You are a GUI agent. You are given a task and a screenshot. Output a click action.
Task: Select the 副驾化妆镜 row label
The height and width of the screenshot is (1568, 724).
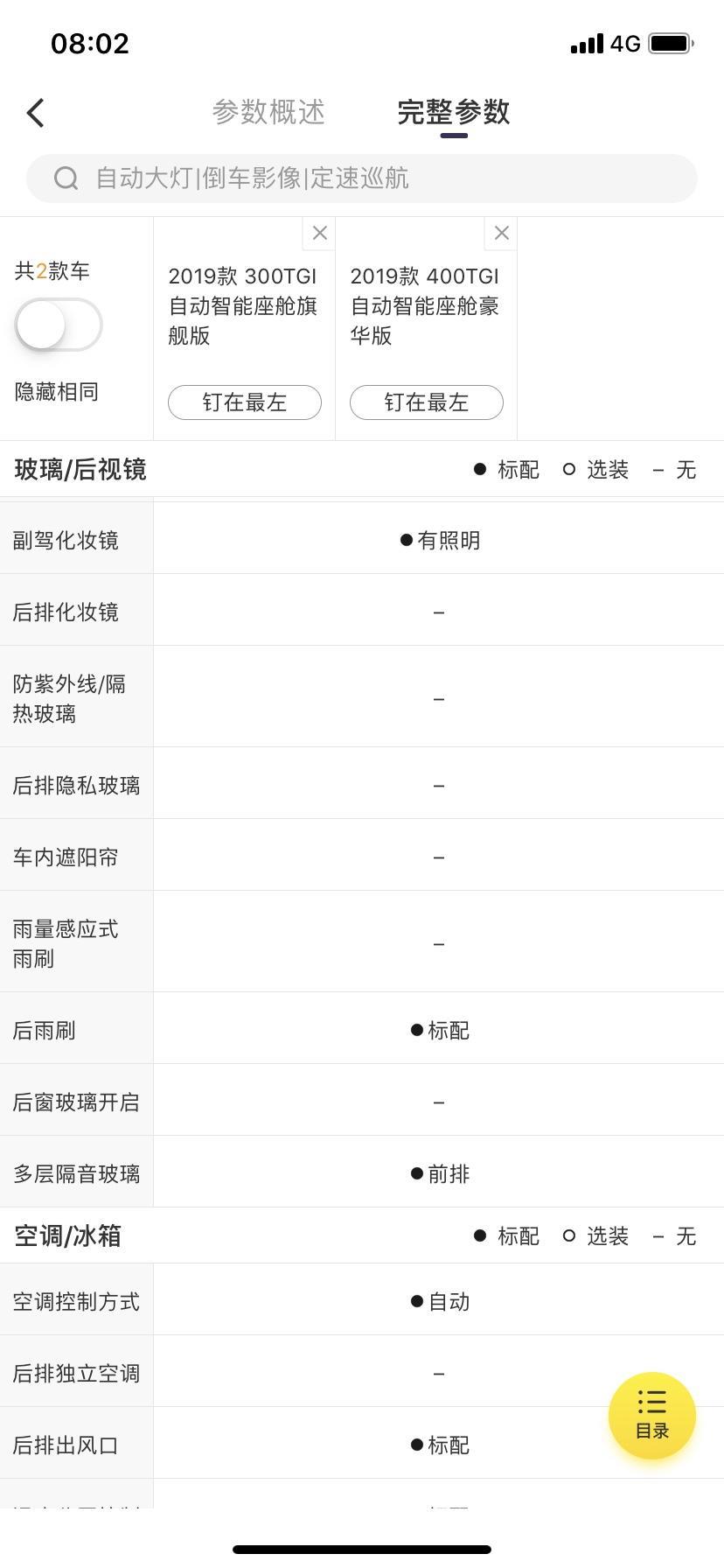point(66,541)
